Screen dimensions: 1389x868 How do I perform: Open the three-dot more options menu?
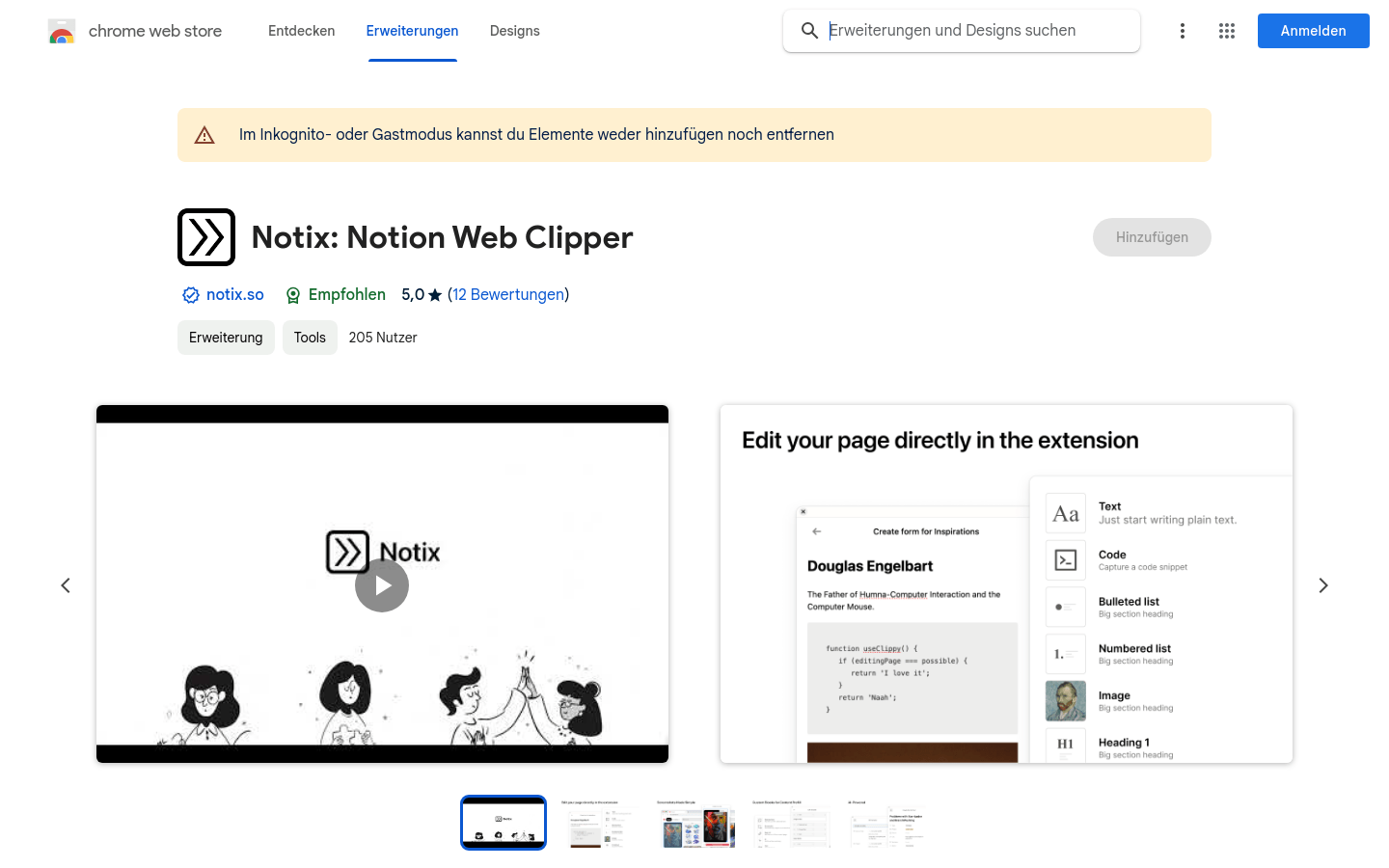(1183, 31)
